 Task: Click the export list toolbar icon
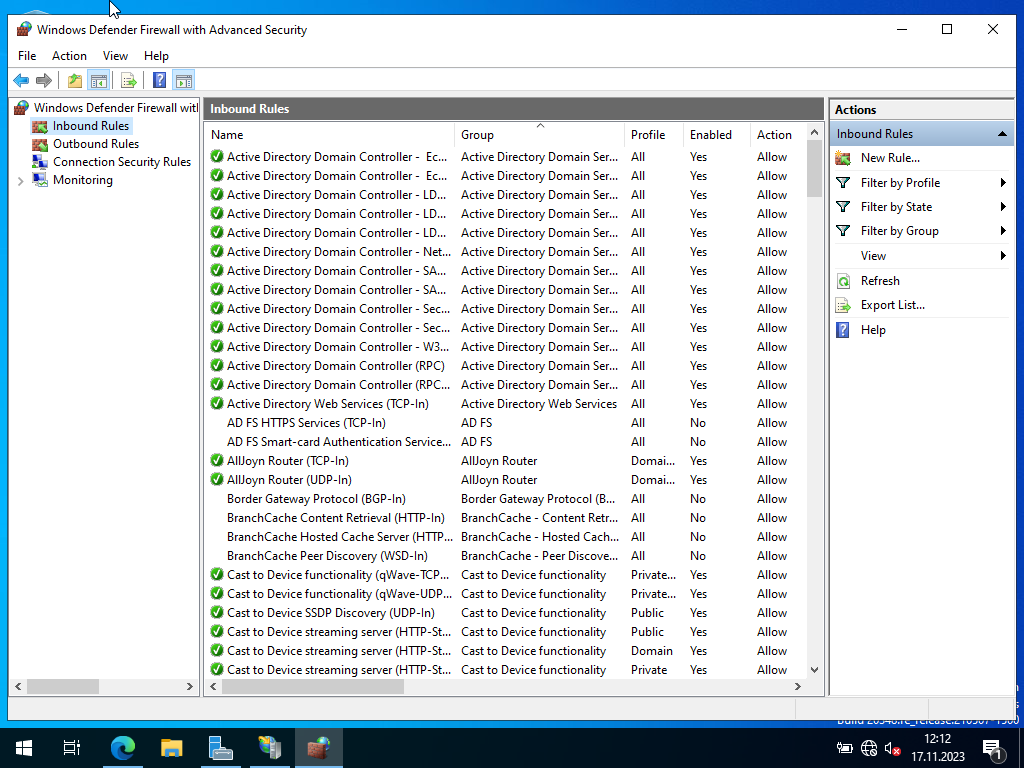[129, 80]
